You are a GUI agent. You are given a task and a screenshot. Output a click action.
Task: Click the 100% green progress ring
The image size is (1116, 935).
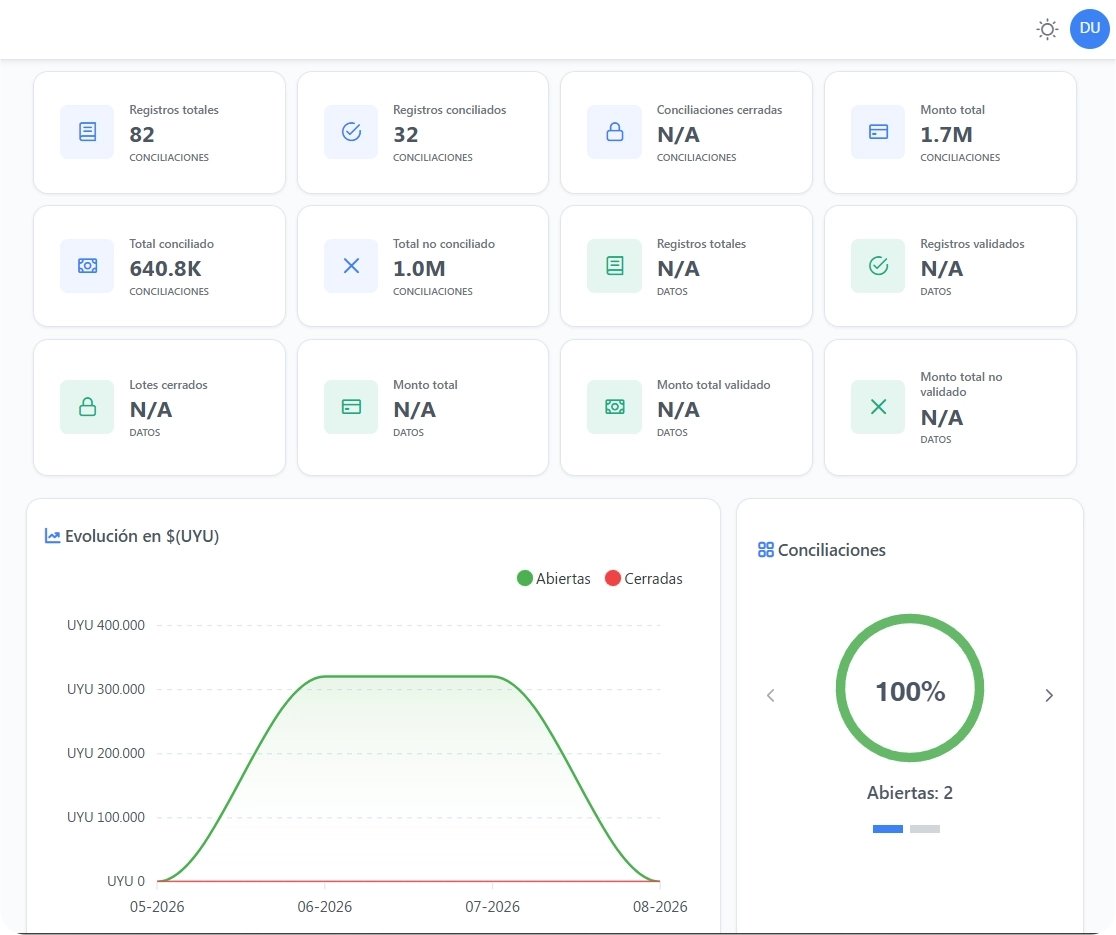910,688
